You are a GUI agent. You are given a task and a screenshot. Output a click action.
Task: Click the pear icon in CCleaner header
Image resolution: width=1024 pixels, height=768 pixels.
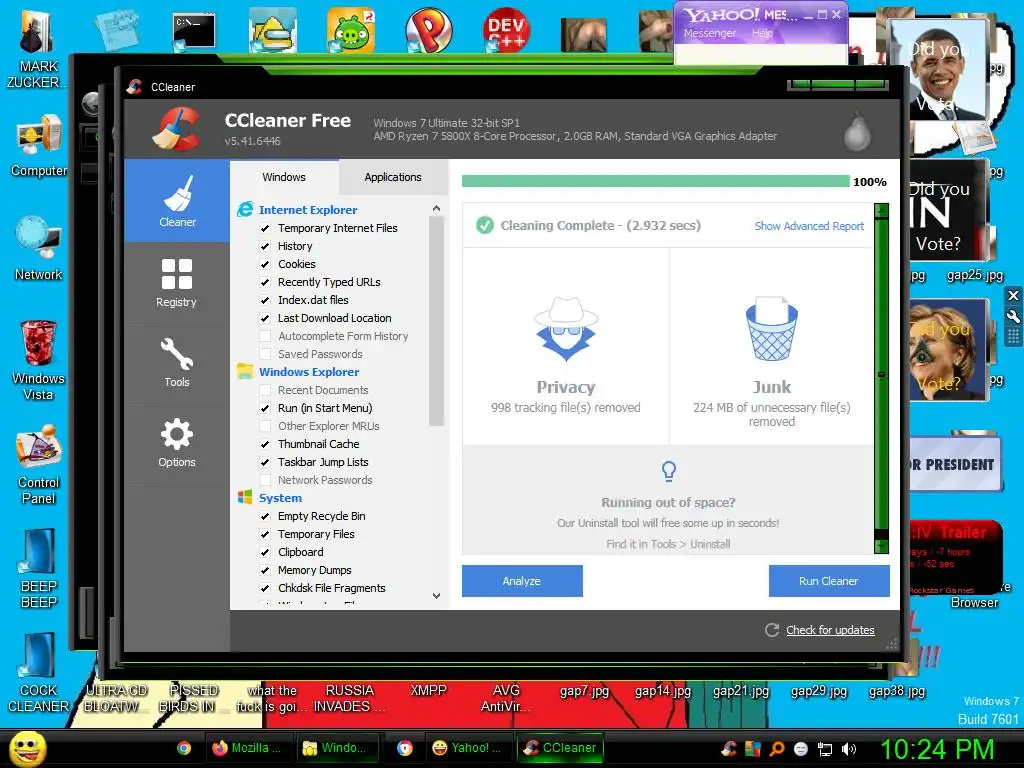(857, 131)
